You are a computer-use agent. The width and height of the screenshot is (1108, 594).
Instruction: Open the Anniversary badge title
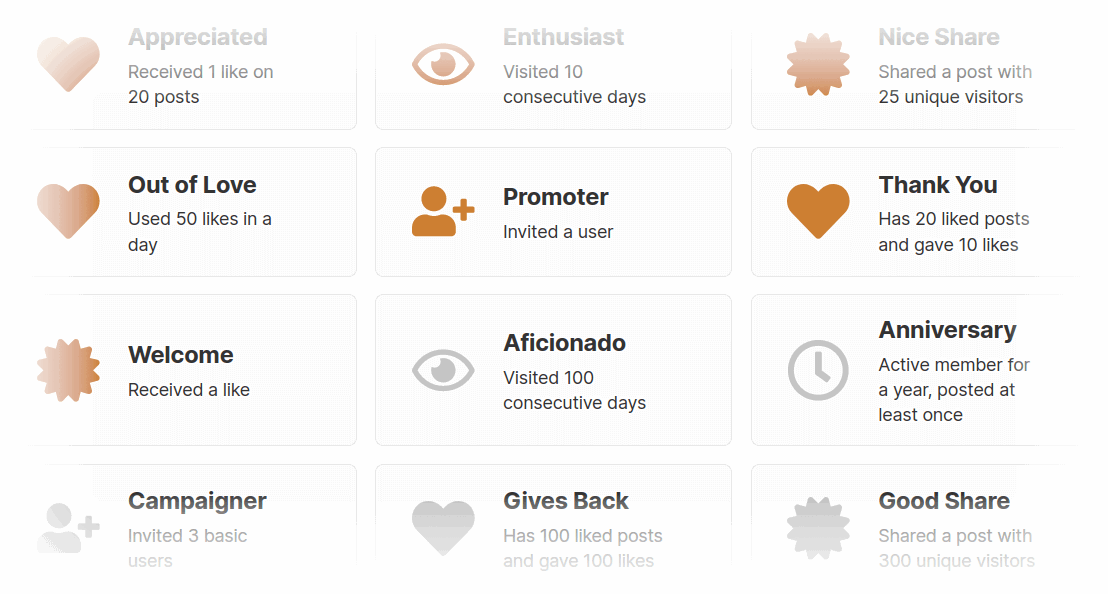point(946,330)
